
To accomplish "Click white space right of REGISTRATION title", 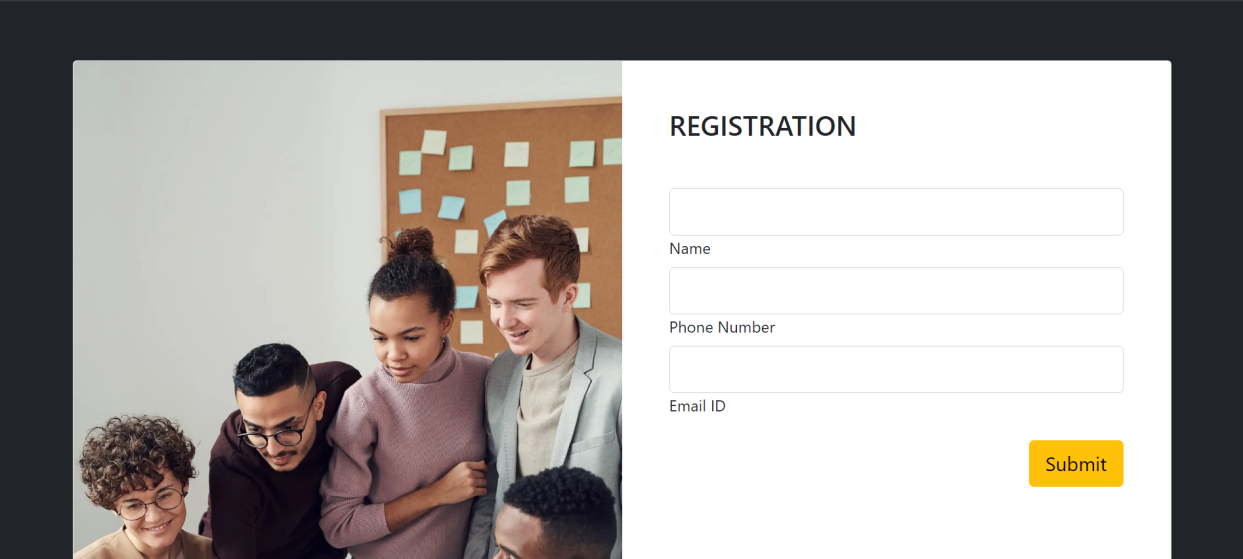I will [1000, 126].
